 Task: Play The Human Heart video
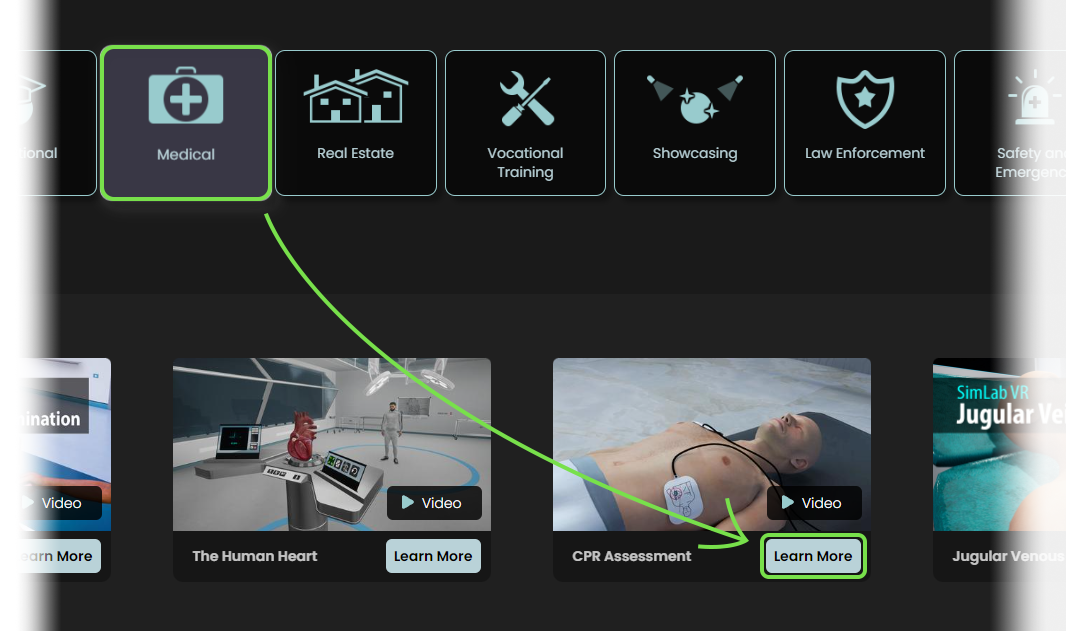pyautogui.click(x=434, y=503)
